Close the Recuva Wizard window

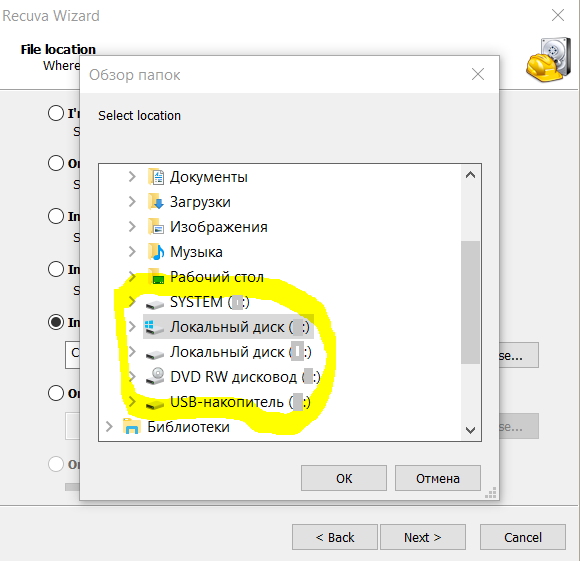[x=558, y=16]
